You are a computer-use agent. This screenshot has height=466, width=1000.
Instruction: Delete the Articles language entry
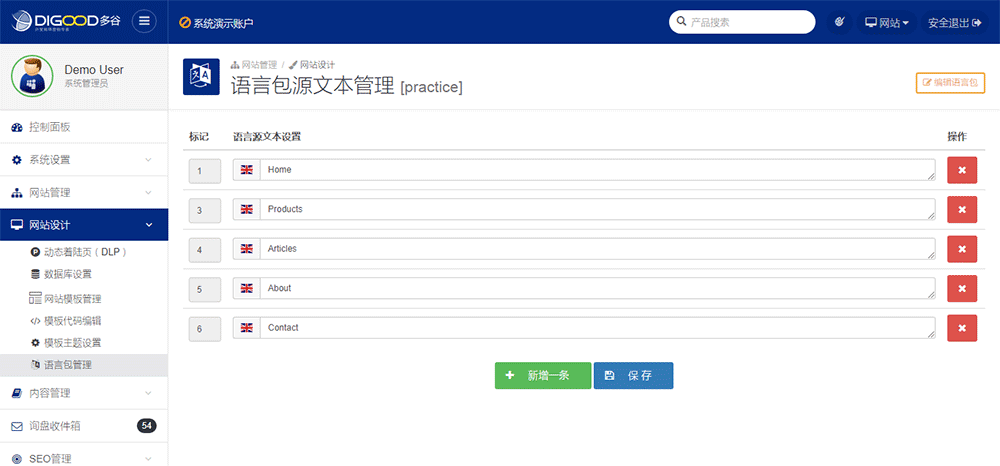point(962,249)
